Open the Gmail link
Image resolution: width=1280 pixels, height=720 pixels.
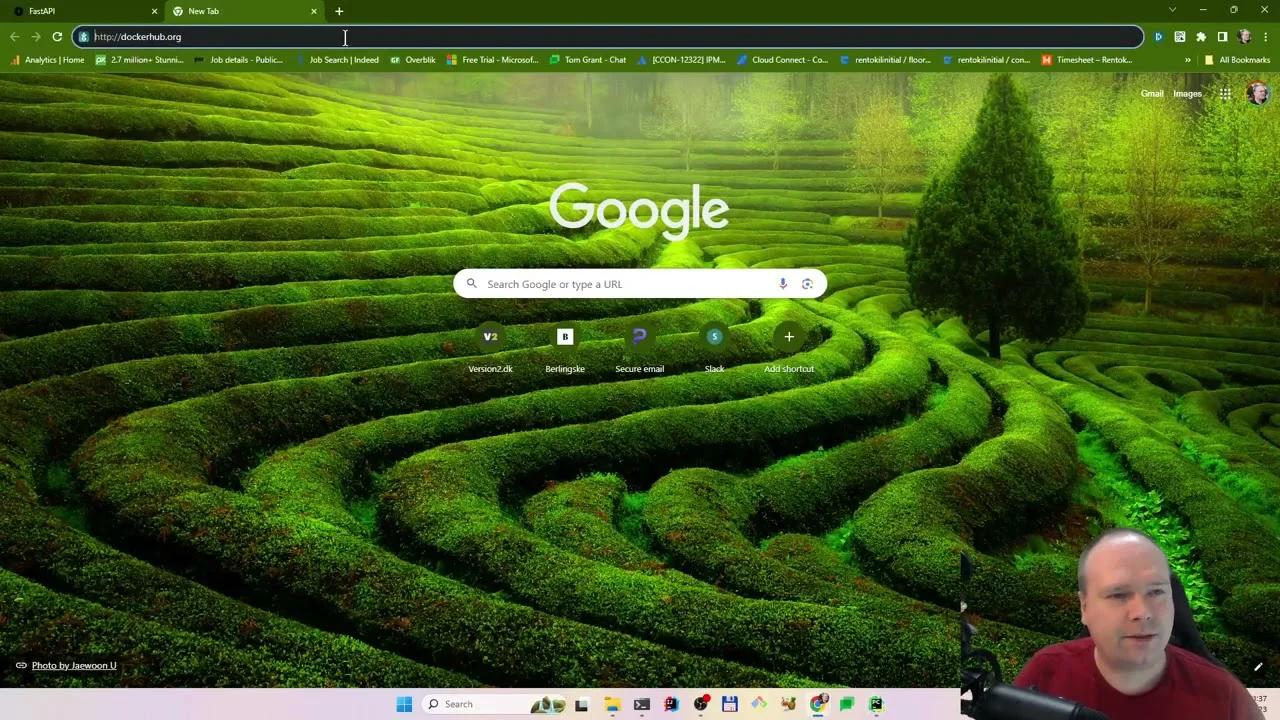coord(1152,93)
